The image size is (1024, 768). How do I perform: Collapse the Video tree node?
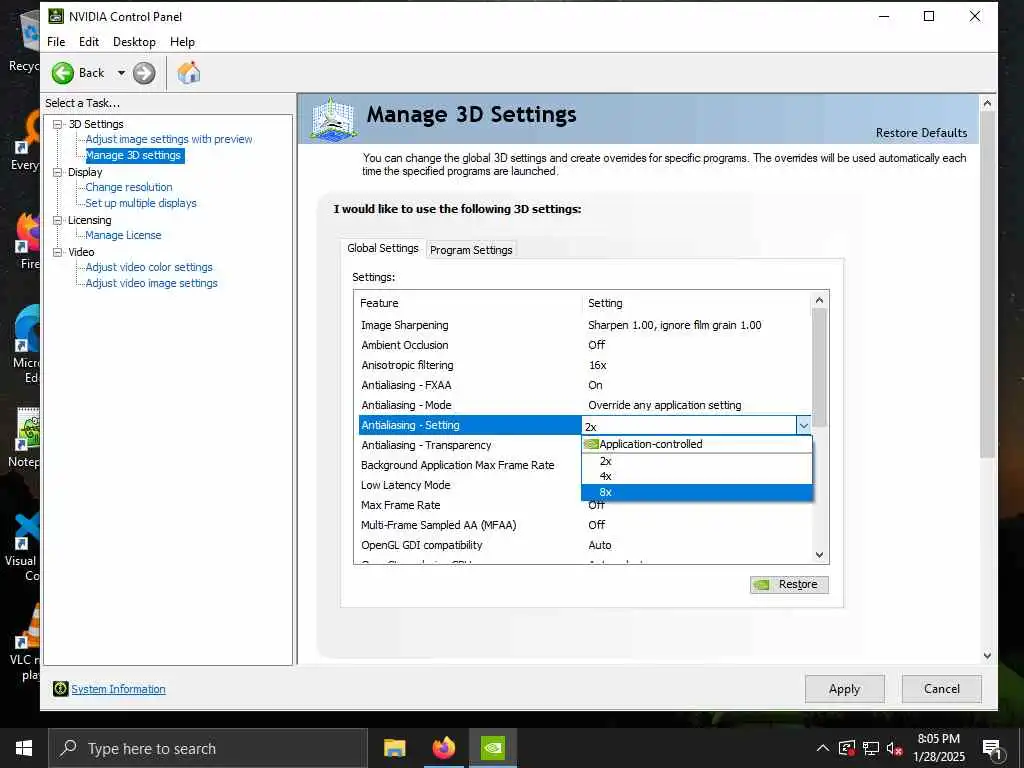click(x=57, y=252)
